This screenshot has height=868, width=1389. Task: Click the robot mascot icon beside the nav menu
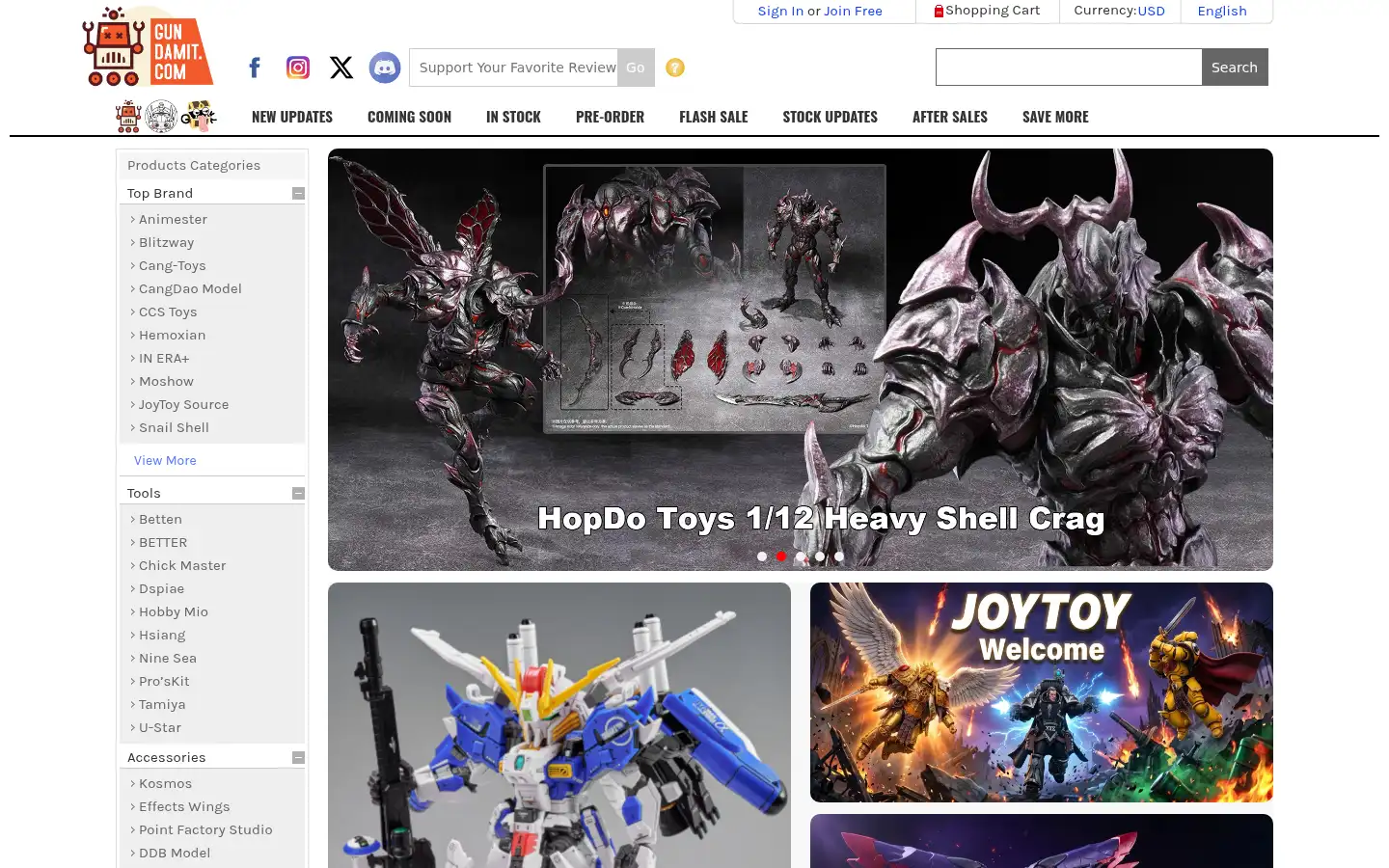(x=128, y=117)
